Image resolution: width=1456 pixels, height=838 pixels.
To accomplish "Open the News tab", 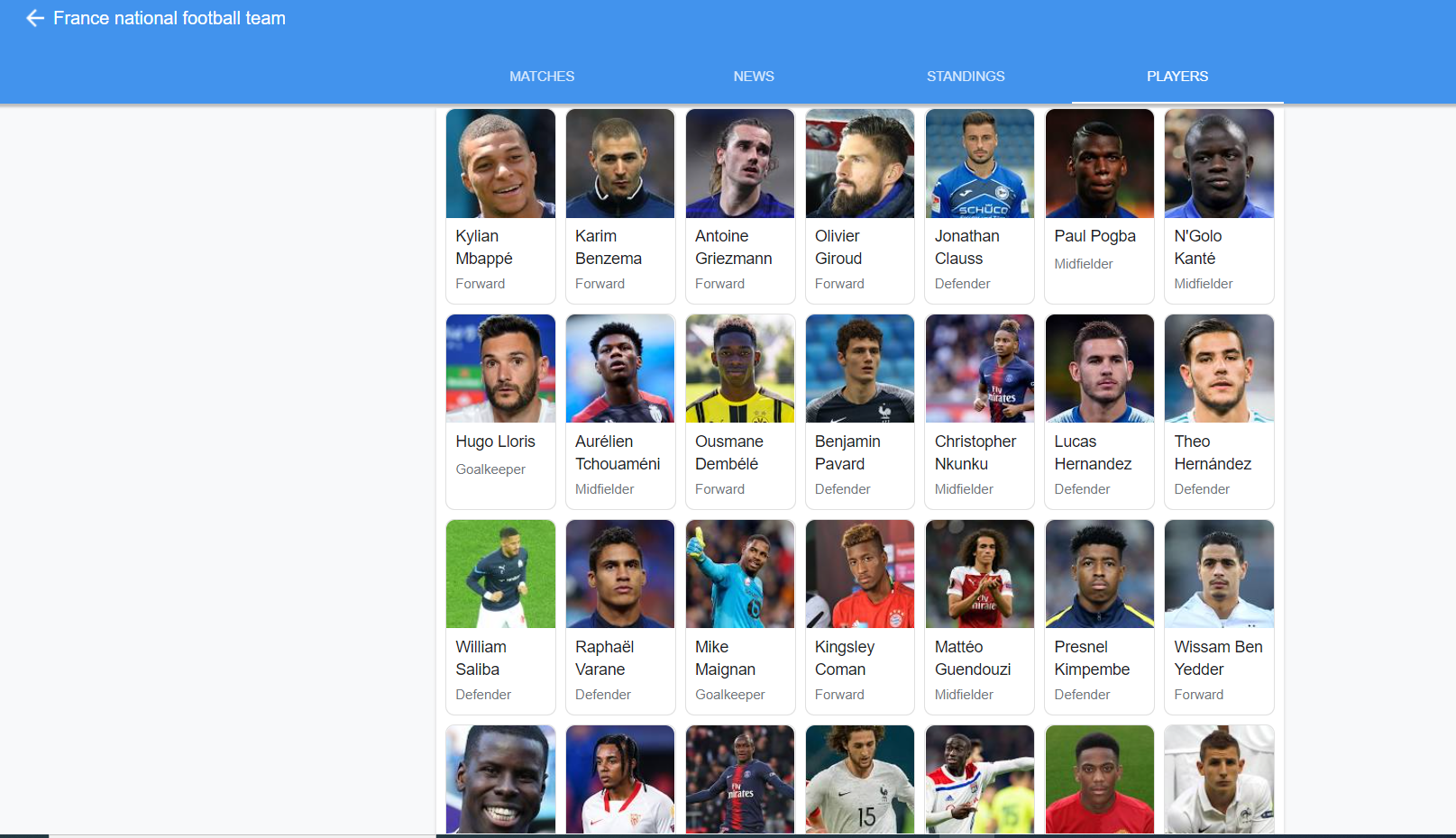I will point(754,77).
